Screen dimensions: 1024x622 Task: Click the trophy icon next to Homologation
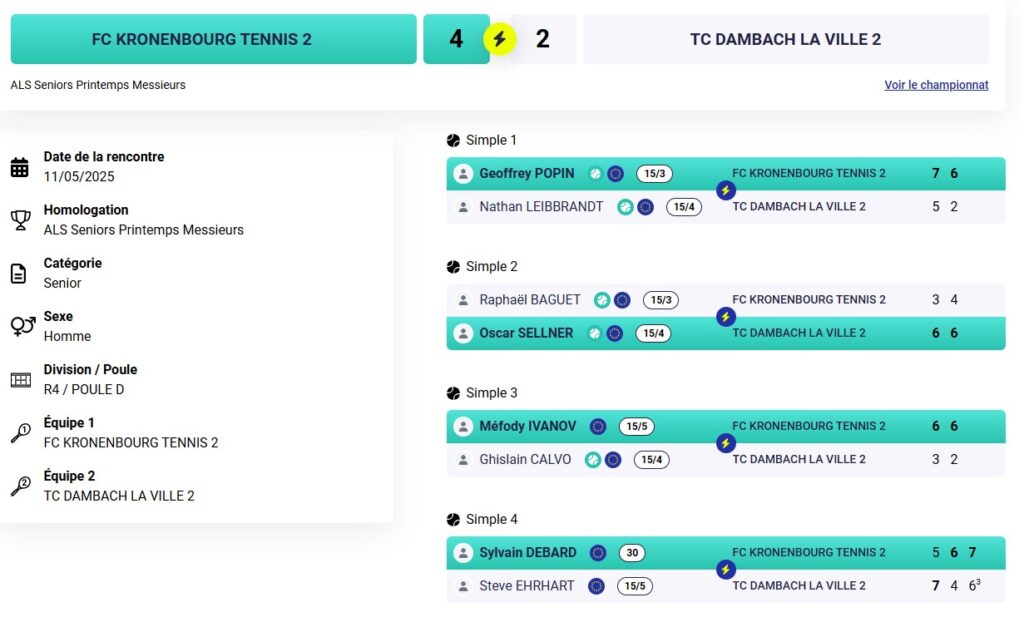point(20,220)
